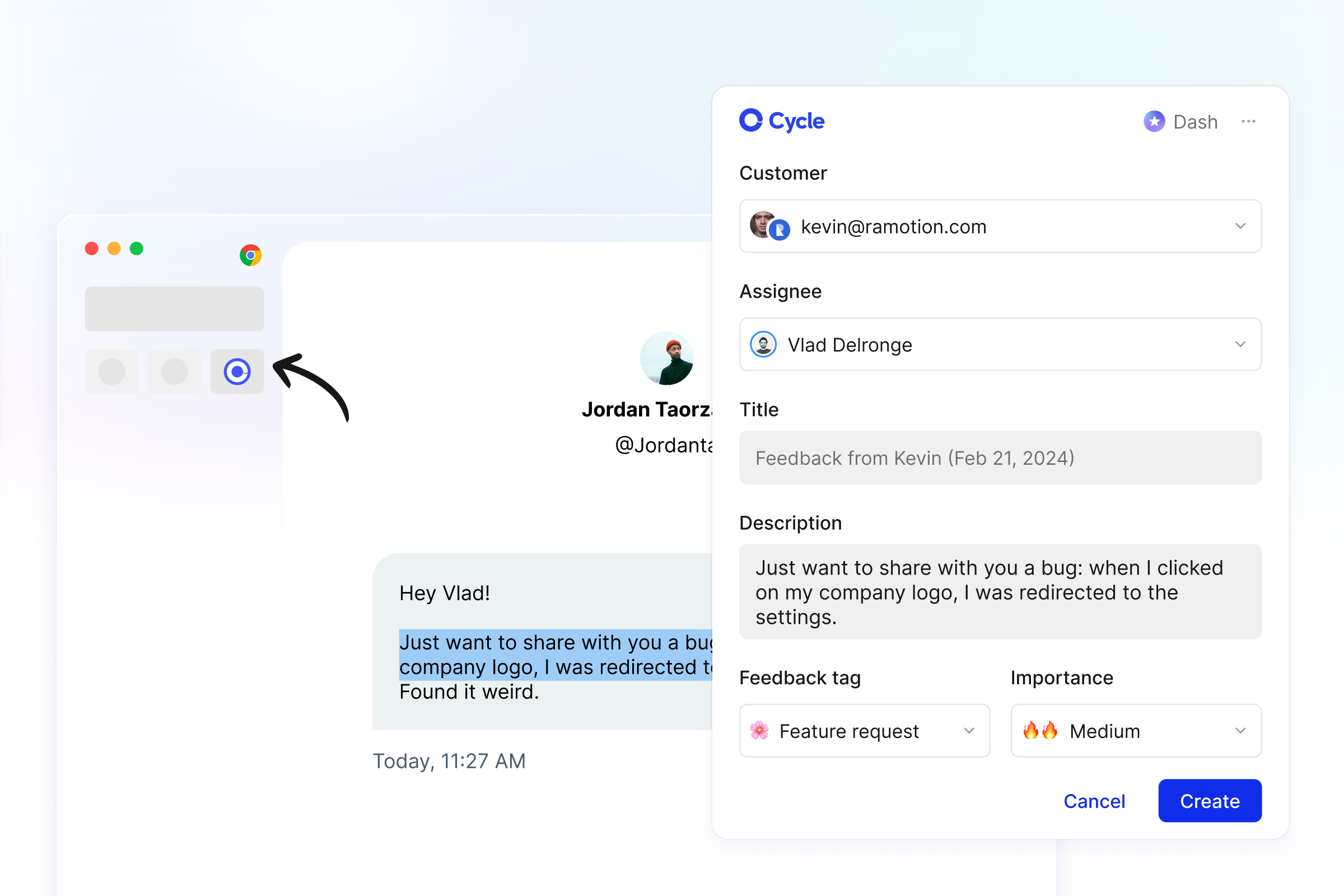
Task: Click the kevin@ramotion.com customer avatar
Action: coord(769,226)
